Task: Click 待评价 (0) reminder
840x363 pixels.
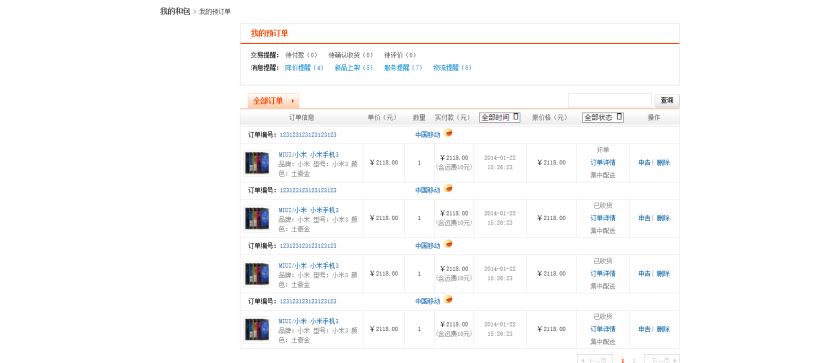Action: pos(400,55)
